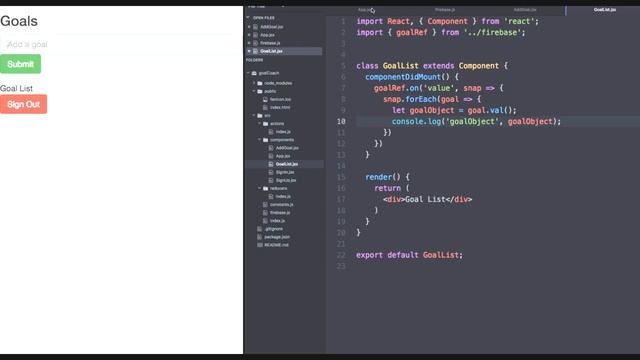This screenshot has height=360, width=640.
Task: Switch to the AddGoal.jsx editor tab
Action: point(525,10)
